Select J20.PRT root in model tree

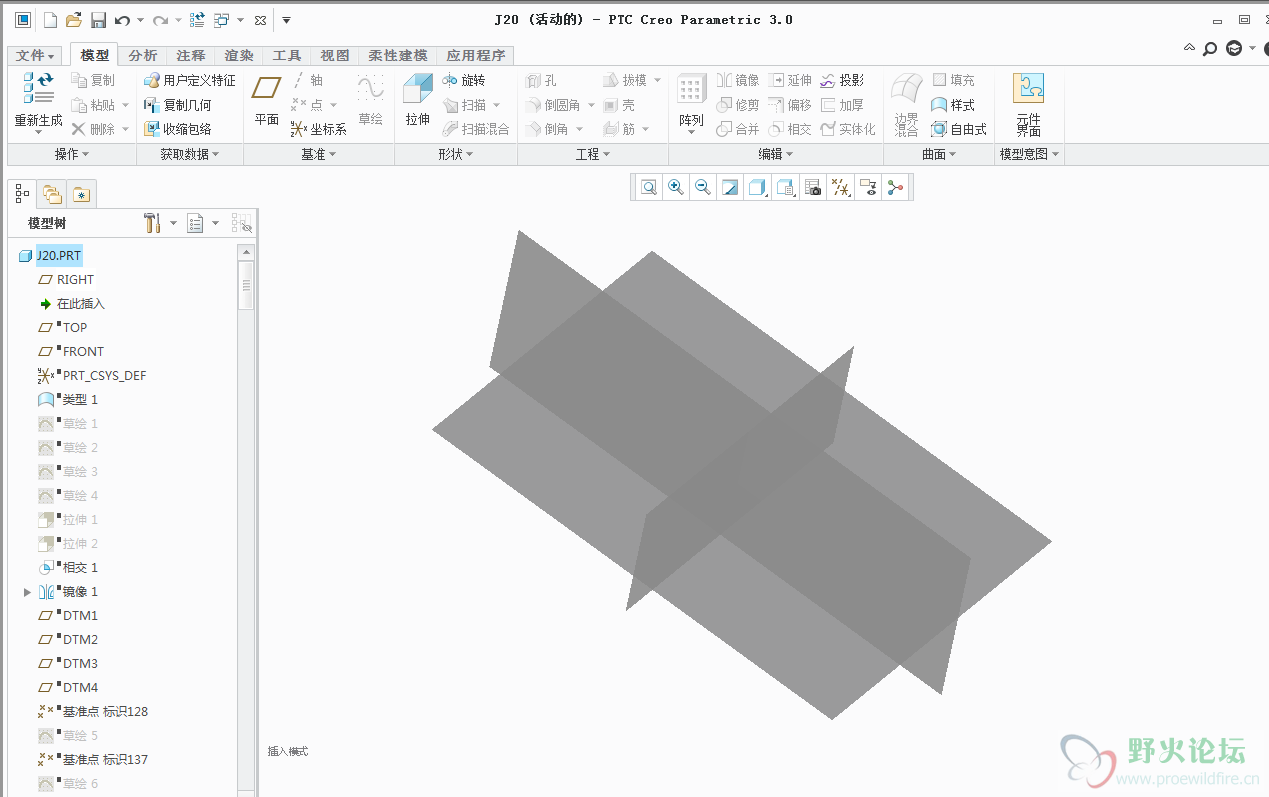pyautogui.click(x=59, y=256)
